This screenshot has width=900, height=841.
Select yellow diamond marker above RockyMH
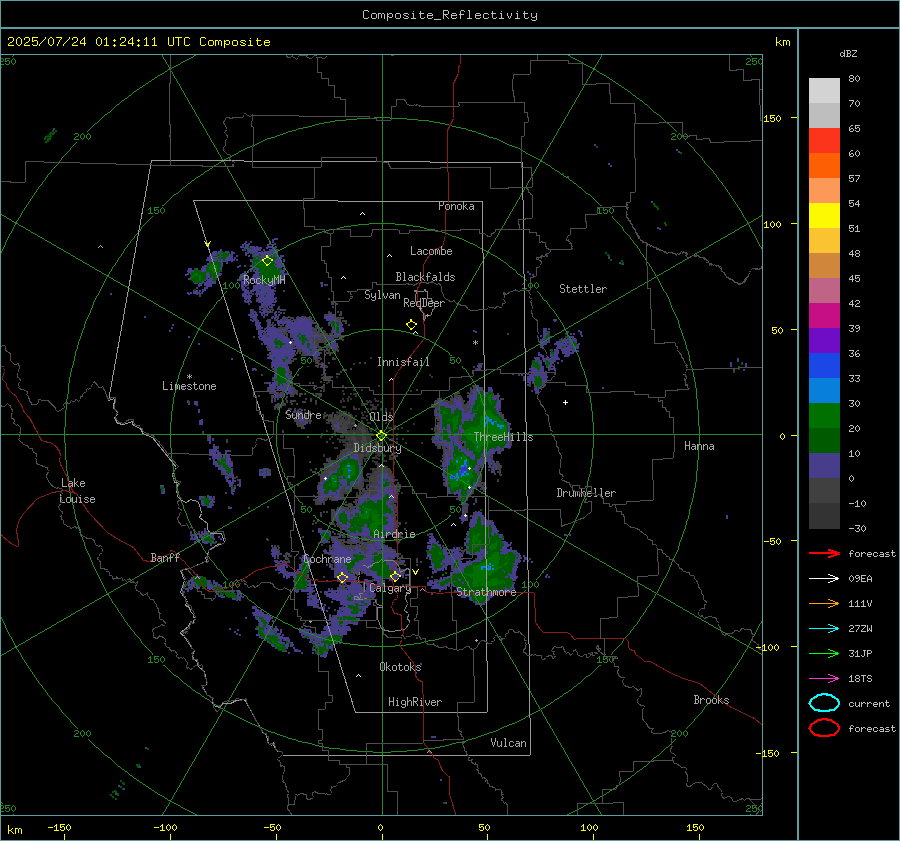267,261
